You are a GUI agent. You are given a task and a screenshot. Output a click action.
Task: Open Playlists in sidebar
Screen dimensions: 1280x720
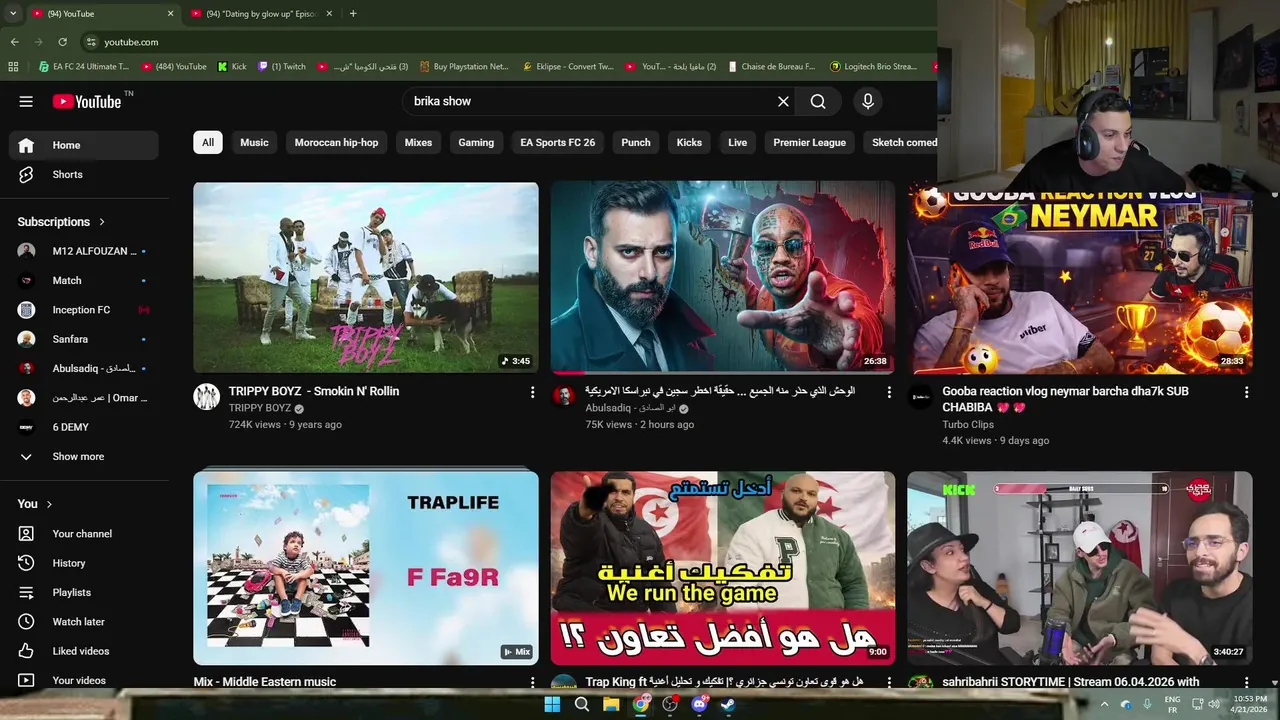click(x=83, y=592)
